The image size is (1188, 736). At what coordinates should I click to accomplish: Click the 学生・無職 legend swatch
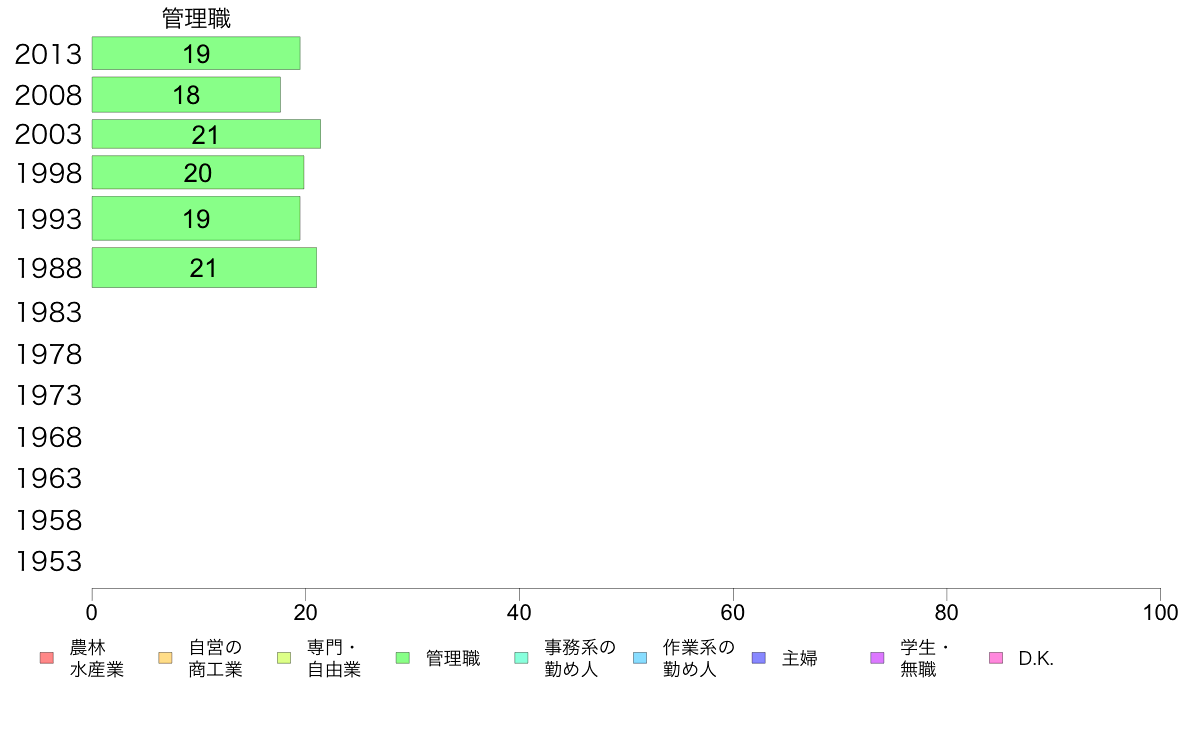[x=877, y=658]
